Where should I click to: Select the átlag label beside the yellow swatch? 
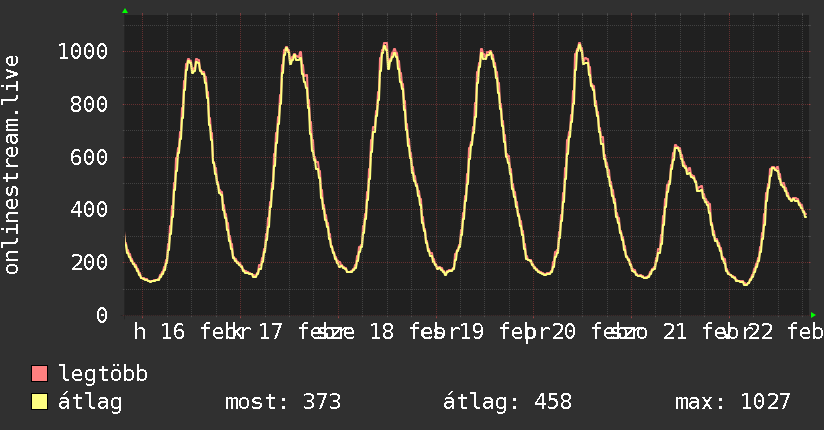(x=90, y=402)
